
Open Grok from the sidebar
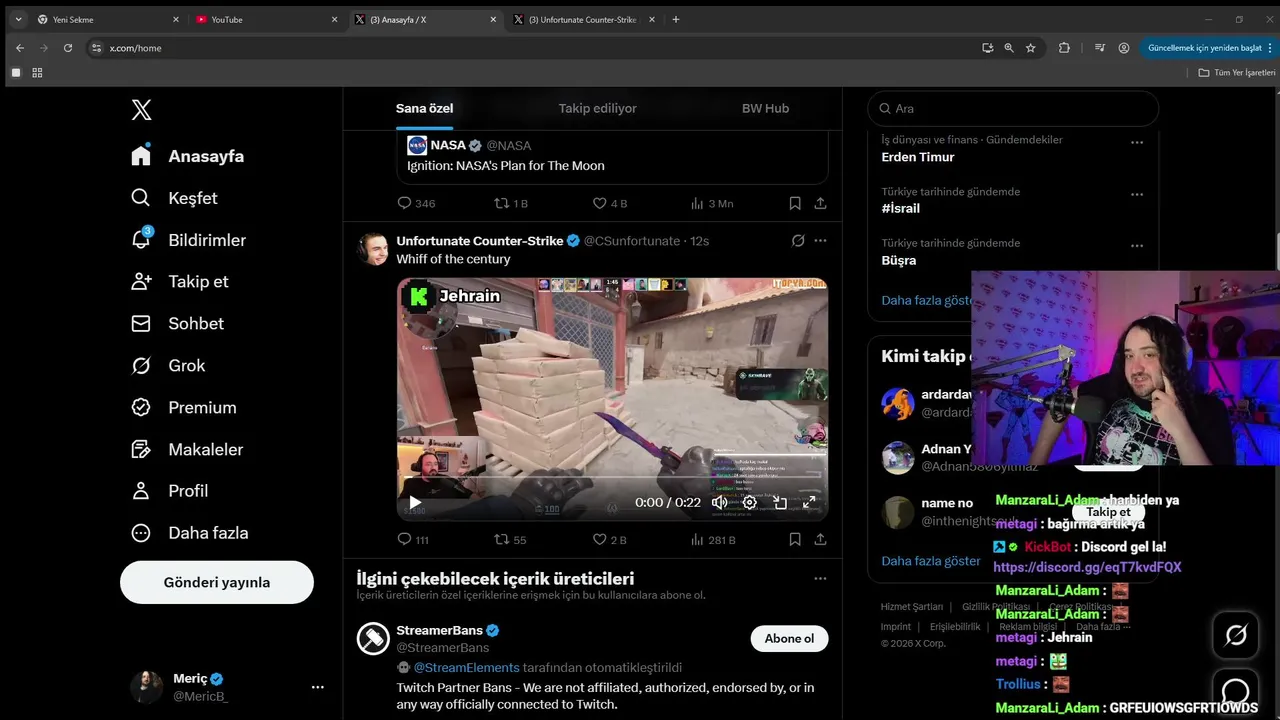168,365
